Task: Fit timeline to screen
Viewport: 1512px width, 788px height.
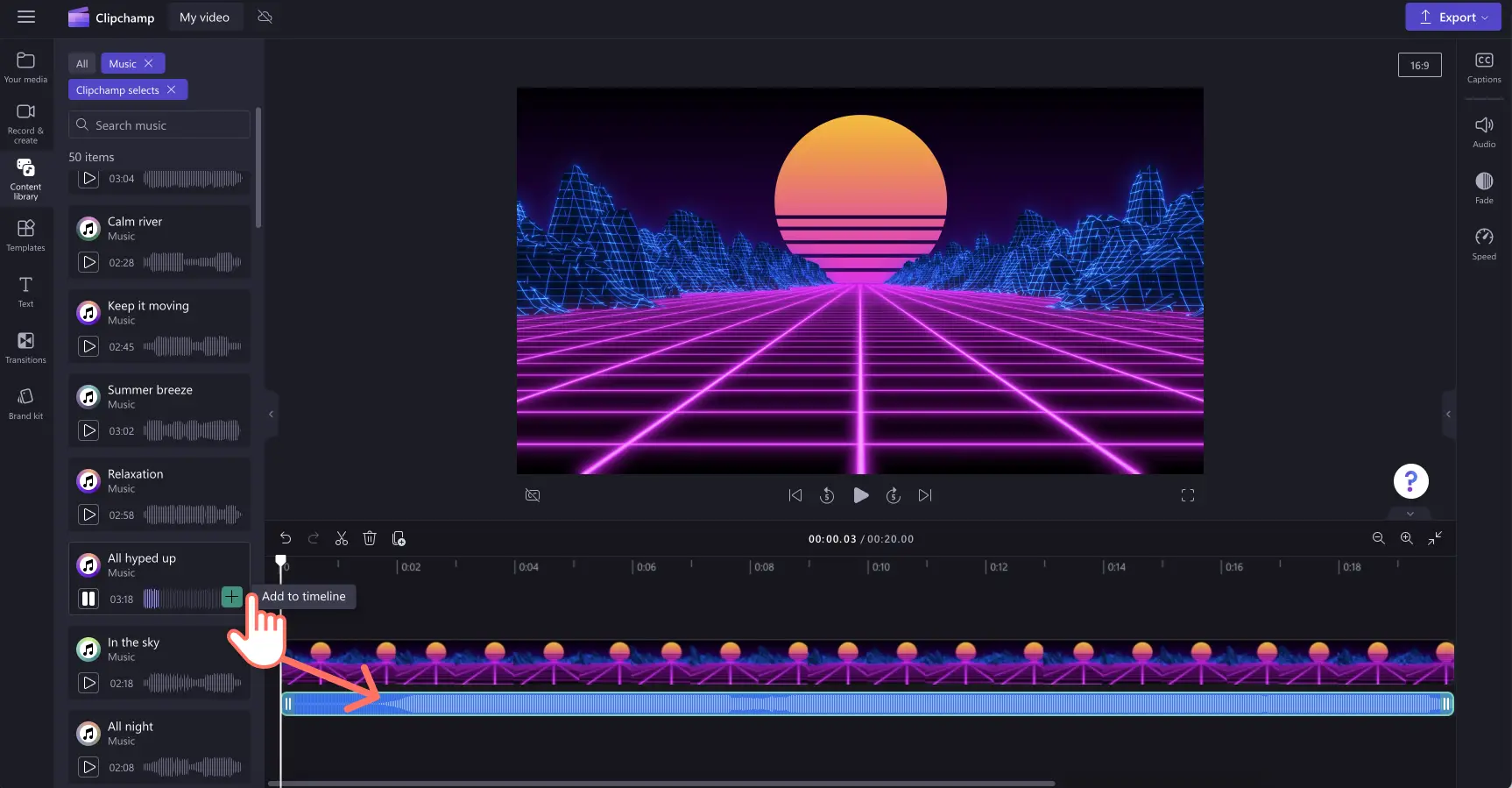Action: coord(1435,538)
